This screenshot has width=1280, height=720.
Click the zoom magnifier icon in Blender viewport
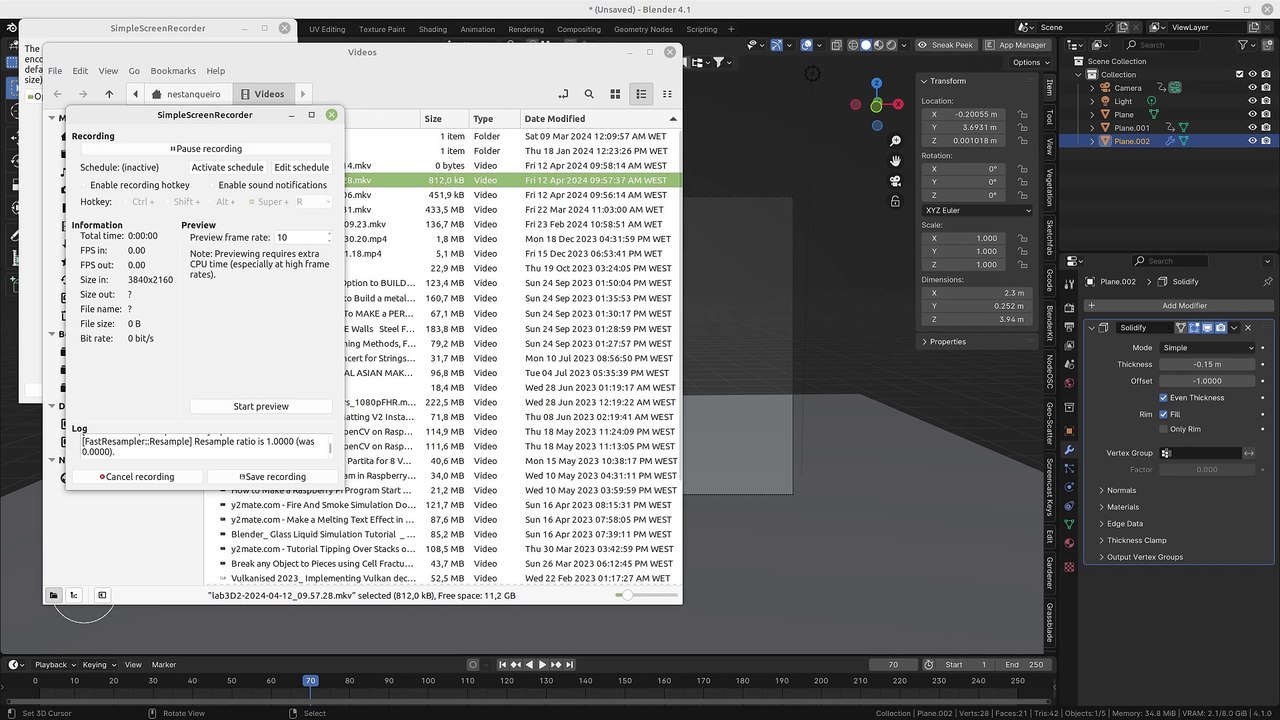(x=896, y=141)
